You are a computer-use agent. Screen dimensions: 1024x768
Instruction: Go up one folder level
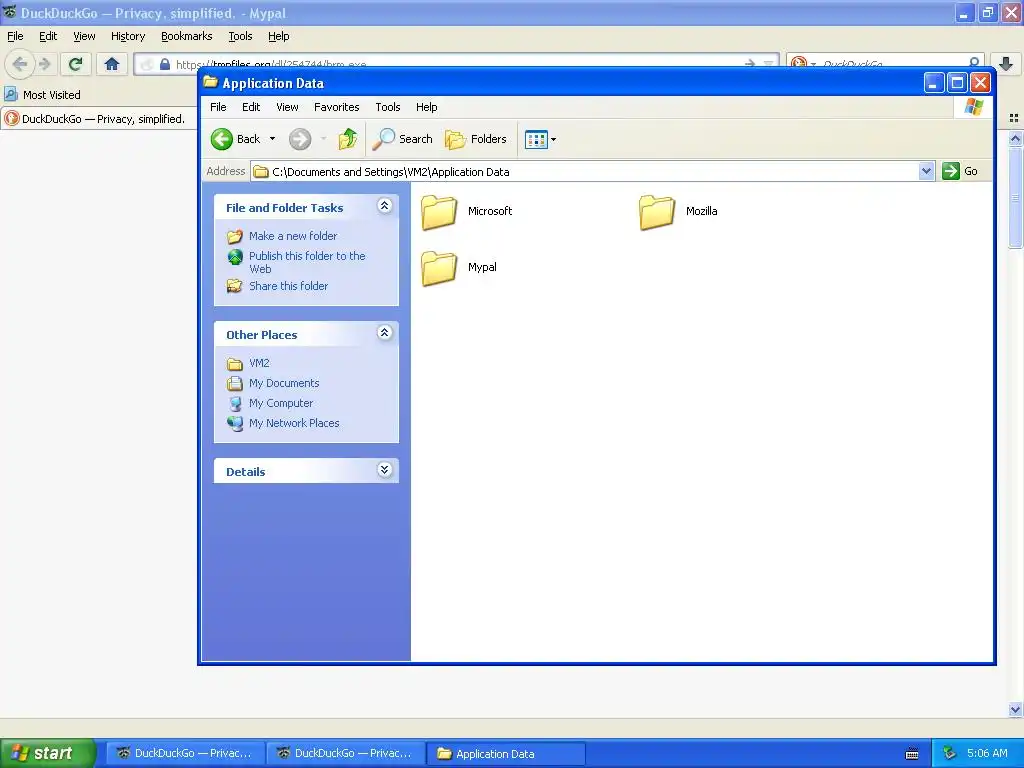pos(347,139)
